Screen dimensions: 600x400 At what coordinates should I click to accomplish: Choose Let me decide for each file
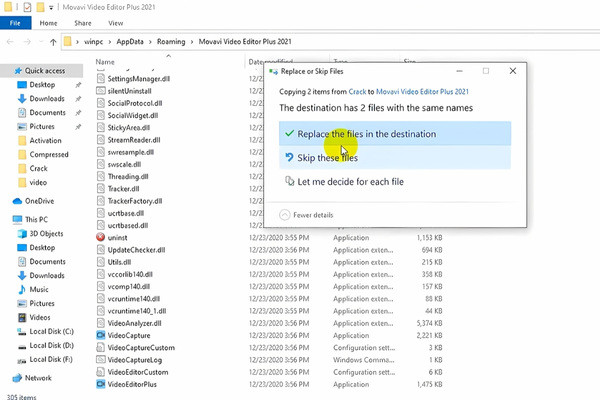pos(395,181)
